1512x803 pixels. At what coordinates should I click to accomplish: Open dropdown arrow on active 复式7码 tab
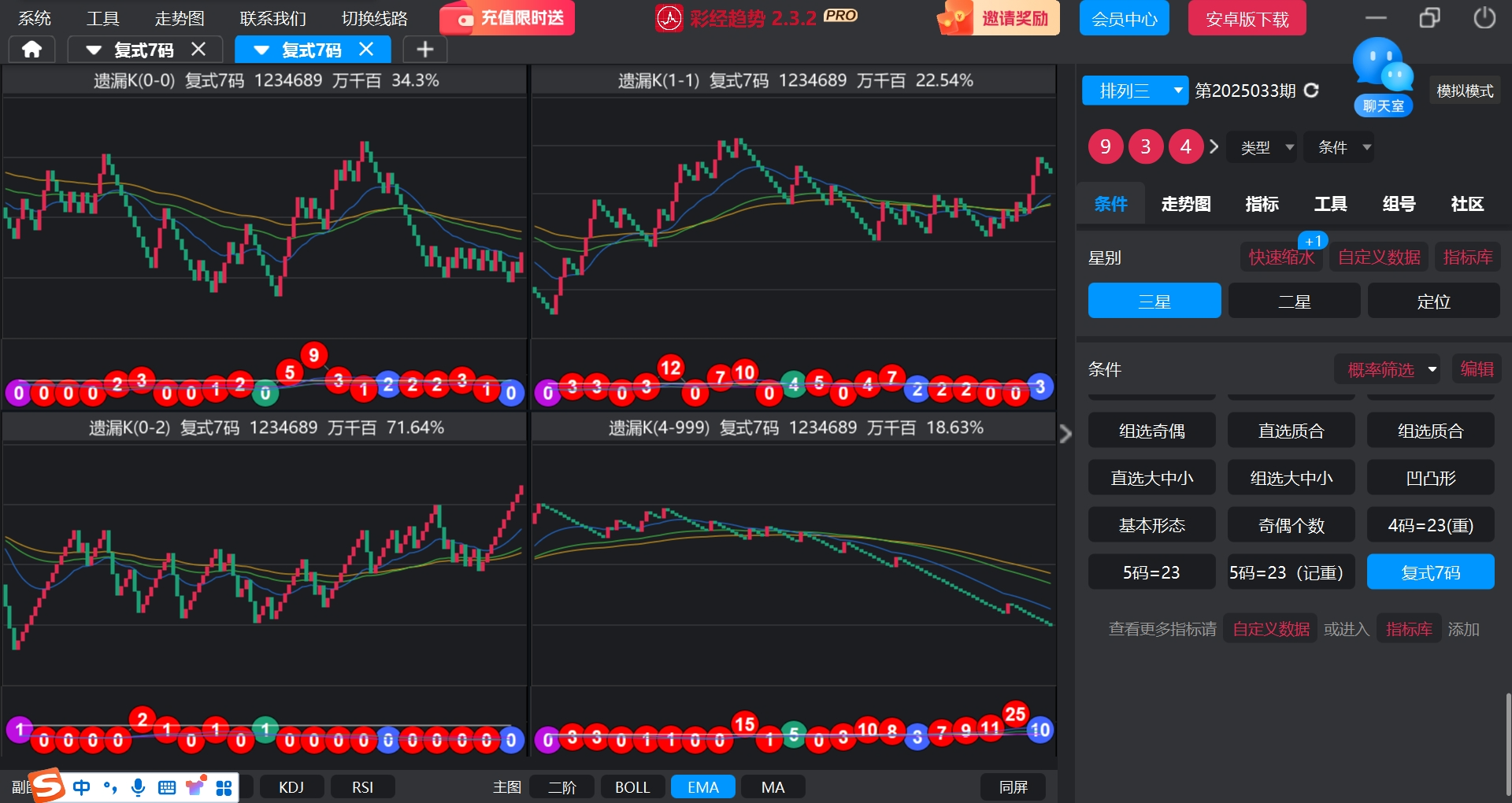[262, 50]
